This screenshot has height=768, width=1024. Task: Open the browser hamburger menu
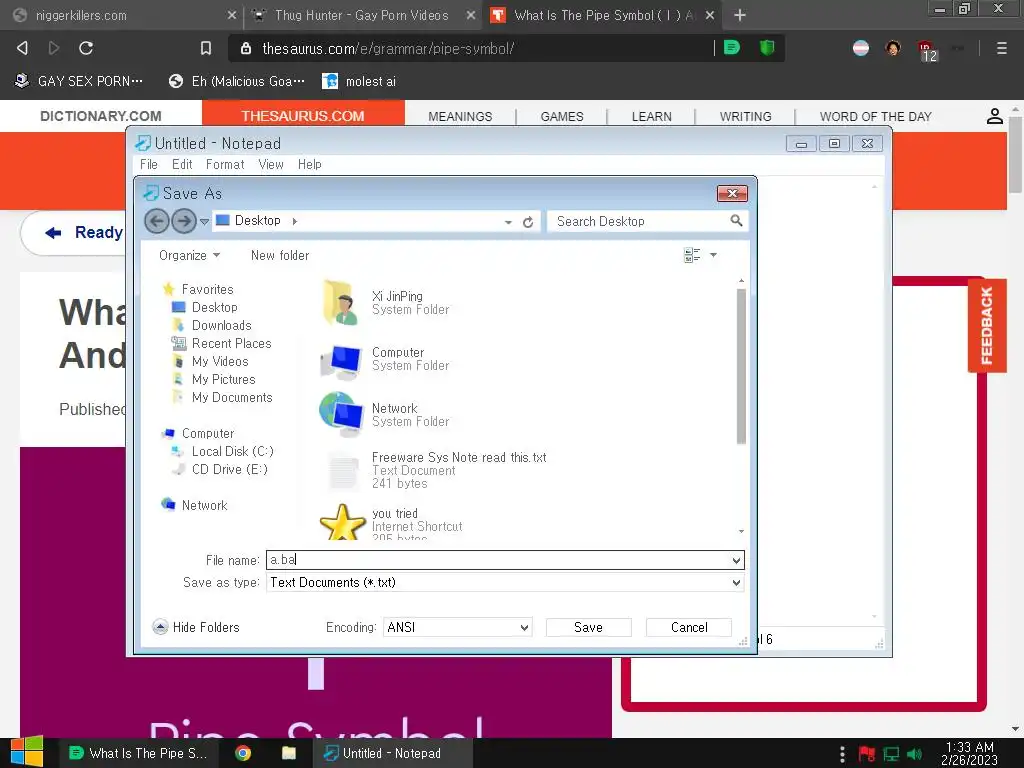click(x=1001, y=48)
